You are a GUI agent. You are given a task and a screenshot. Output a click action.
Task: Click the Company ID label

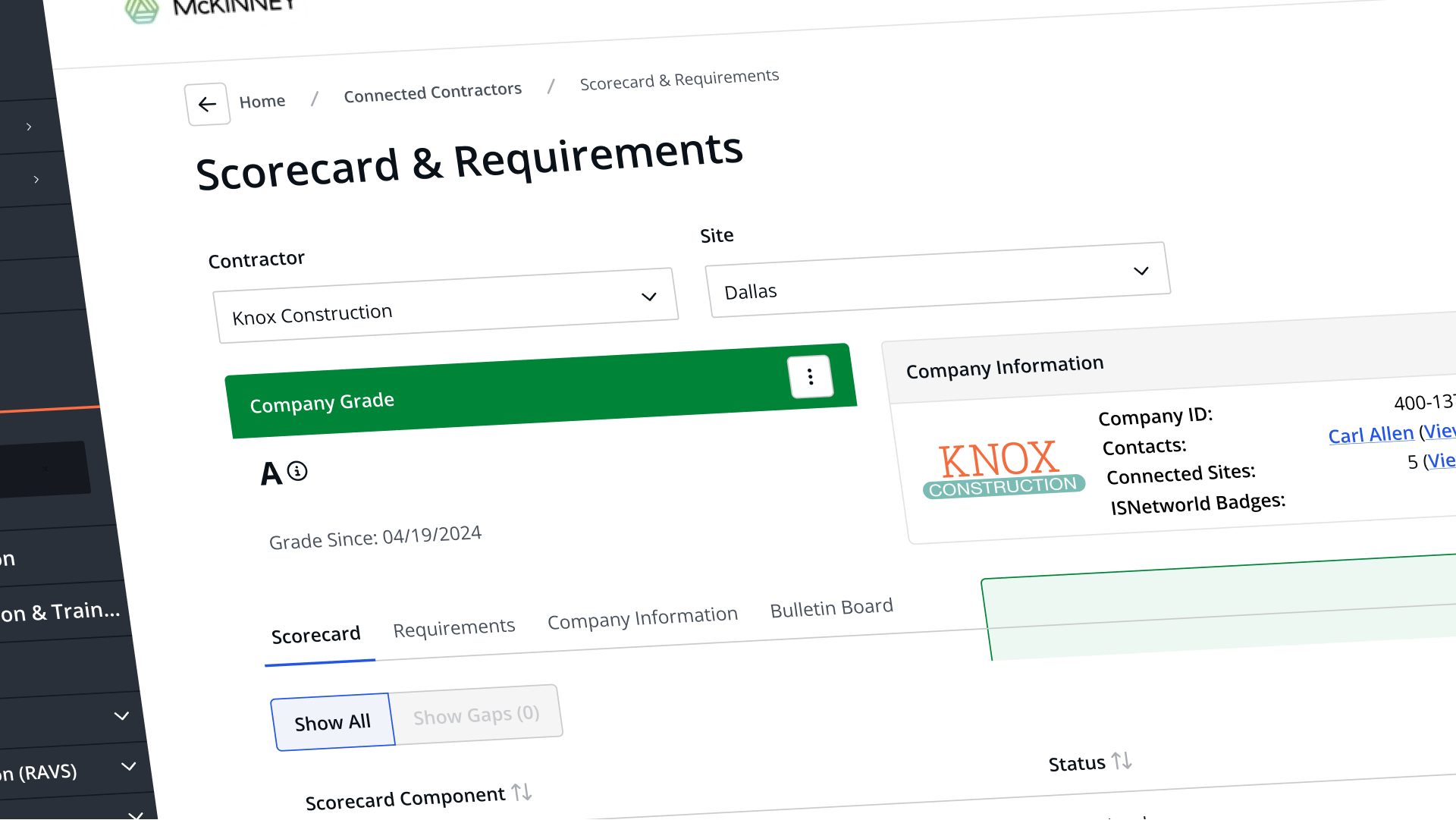[1156, 416]
